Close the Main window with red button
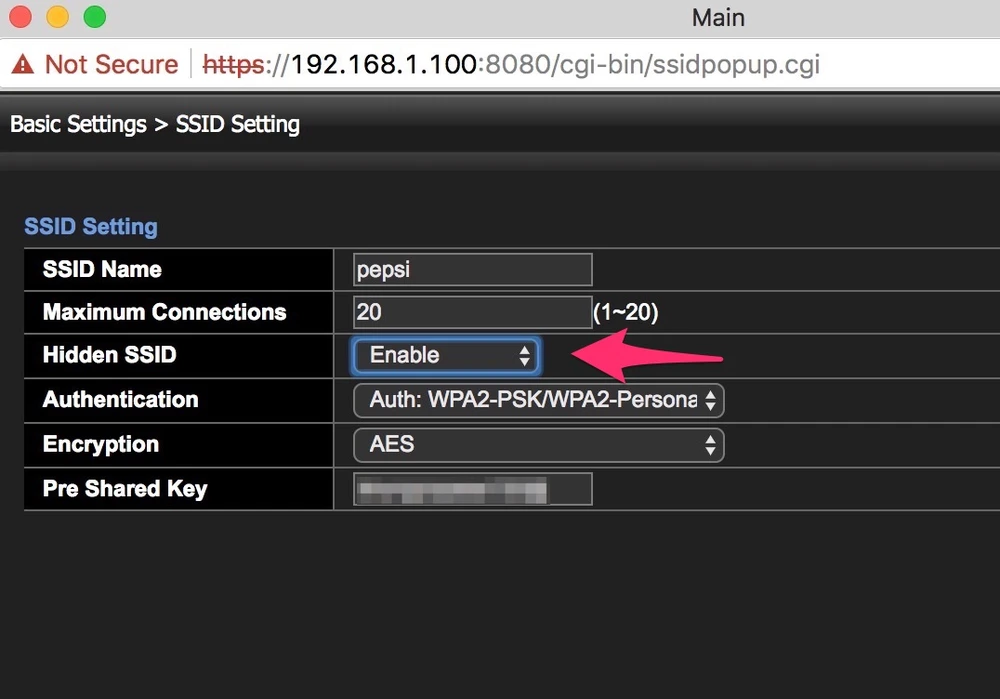The image size is (1000, 699). [x=22, y=17]
